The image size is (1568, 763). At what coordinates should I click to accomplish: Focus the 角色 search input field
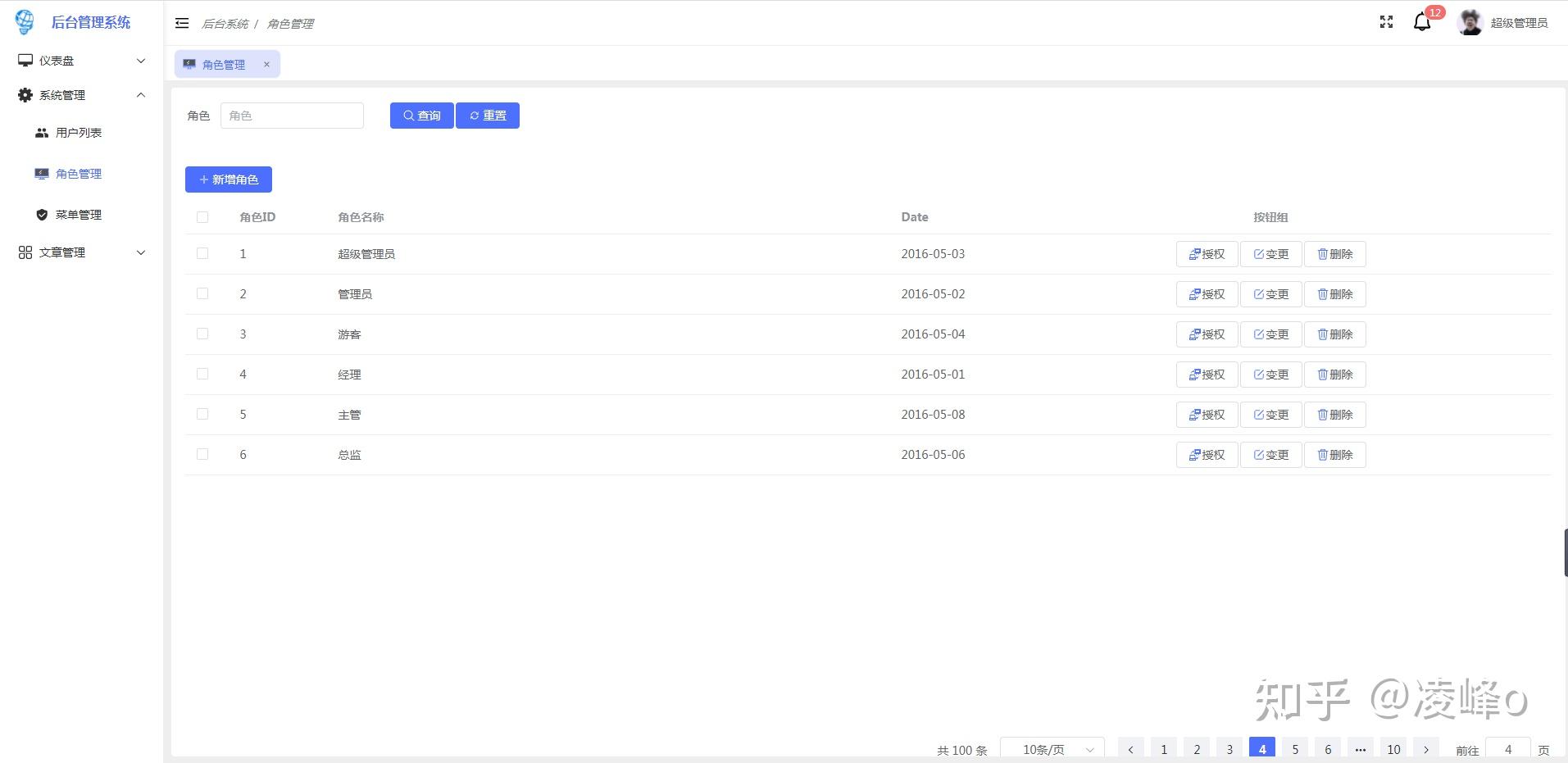(292, 116)
